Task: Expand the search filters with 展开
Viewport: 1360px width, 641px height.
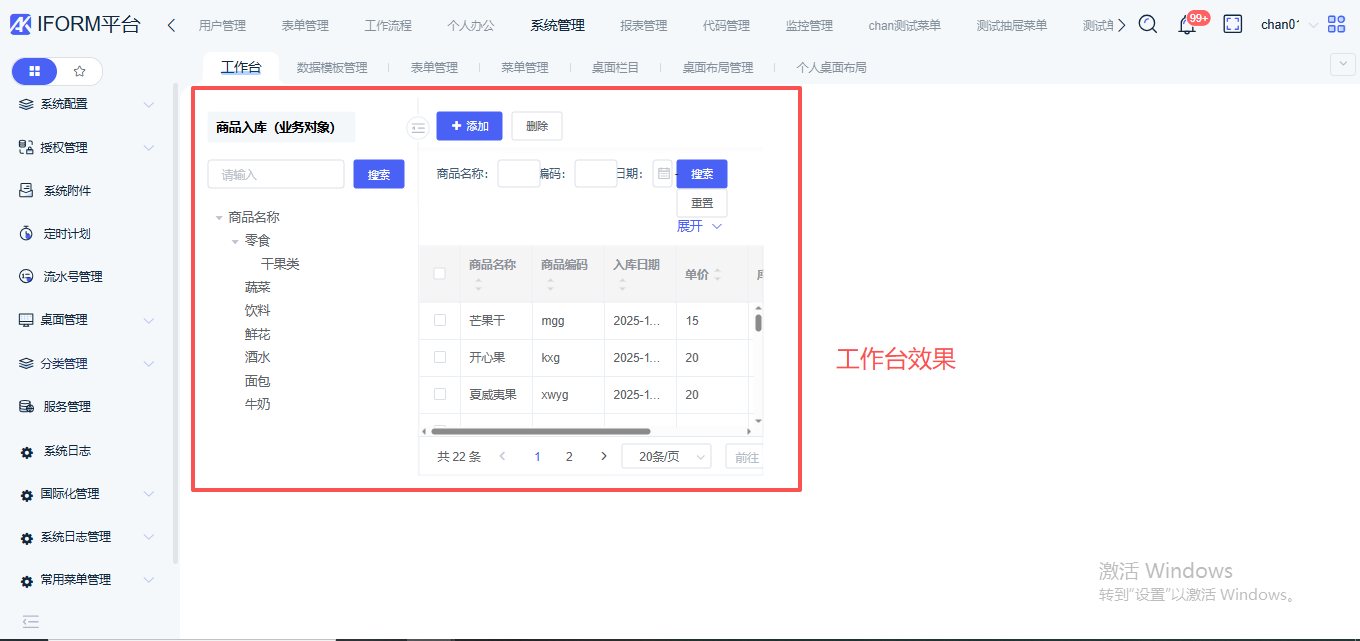Action: point(699,227)
